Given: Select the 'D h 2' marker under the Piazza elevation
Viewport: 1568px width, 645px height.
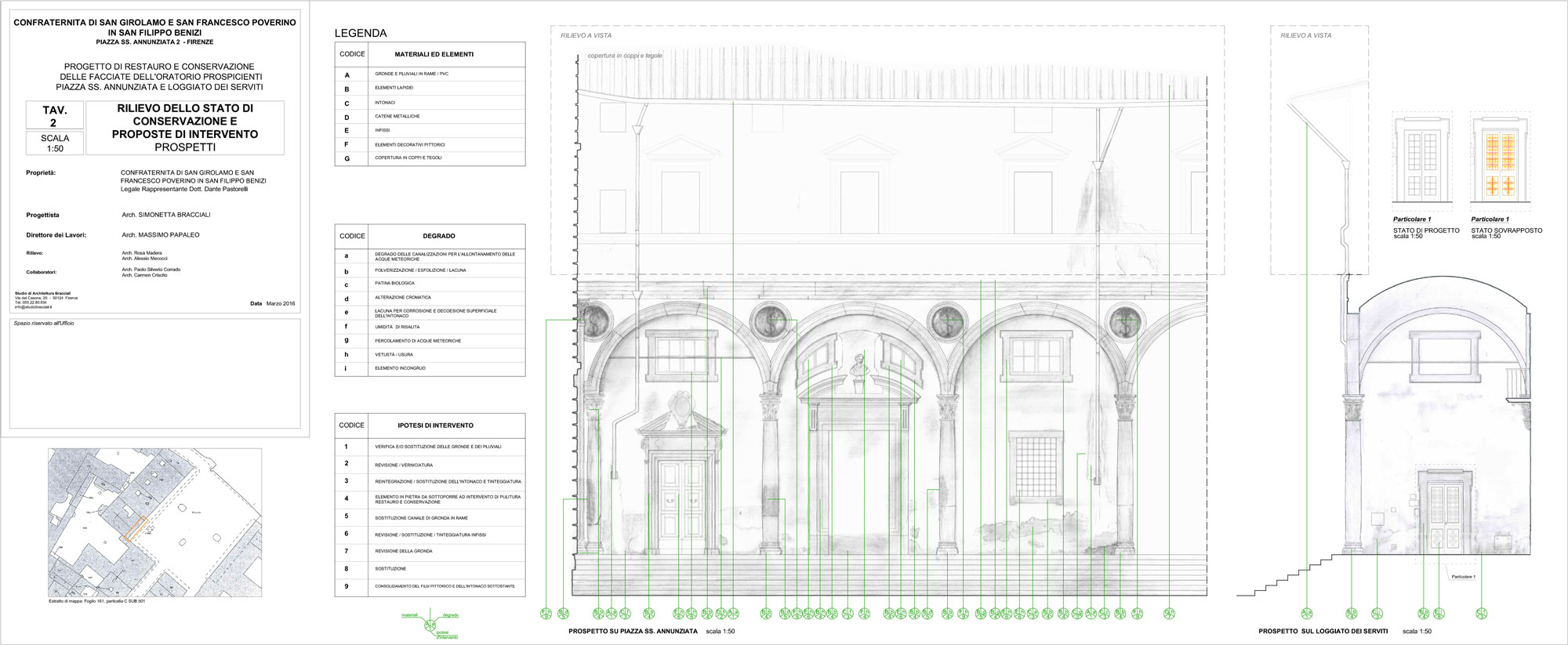Looking at the screenshot, I should pyautogui.click(x=721, y=614).
